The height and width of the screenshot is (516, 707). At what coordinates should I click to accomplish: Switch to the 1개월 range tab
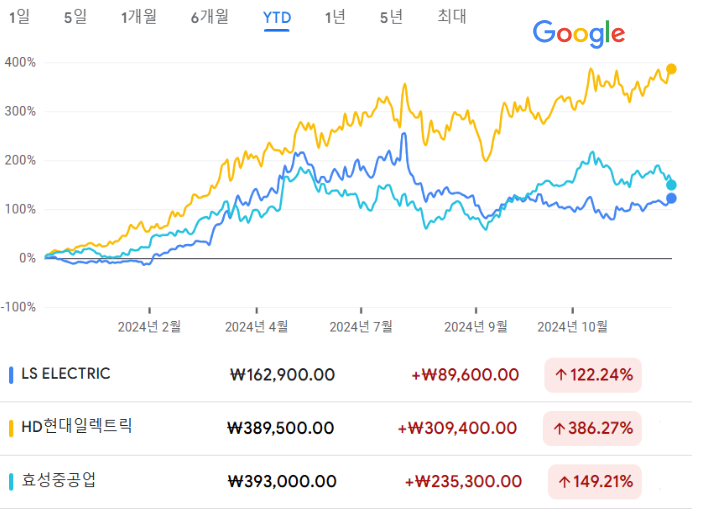[x=139, y=17]
